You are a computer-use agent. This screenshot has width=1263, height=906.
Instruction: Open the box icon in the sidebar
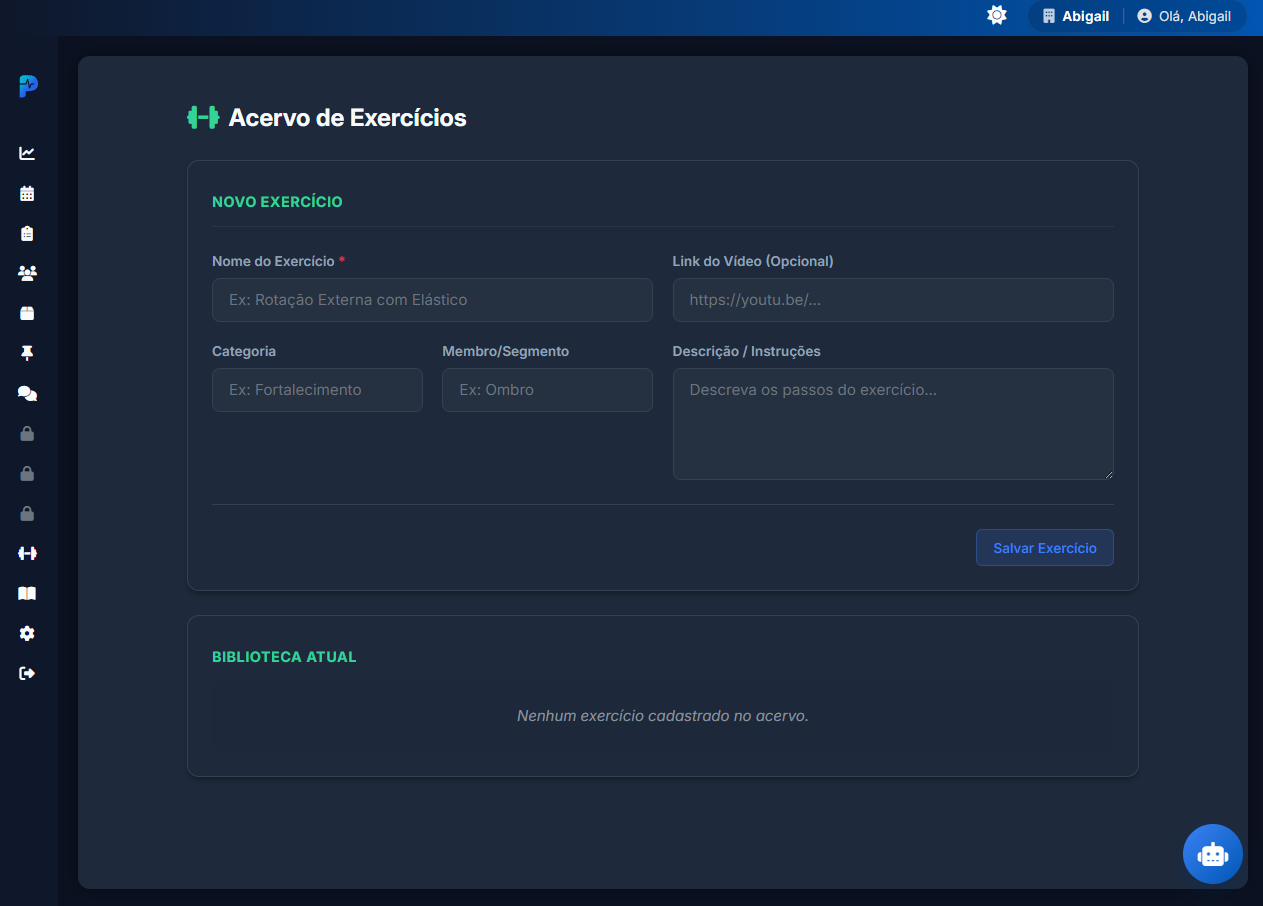[27, 313]
